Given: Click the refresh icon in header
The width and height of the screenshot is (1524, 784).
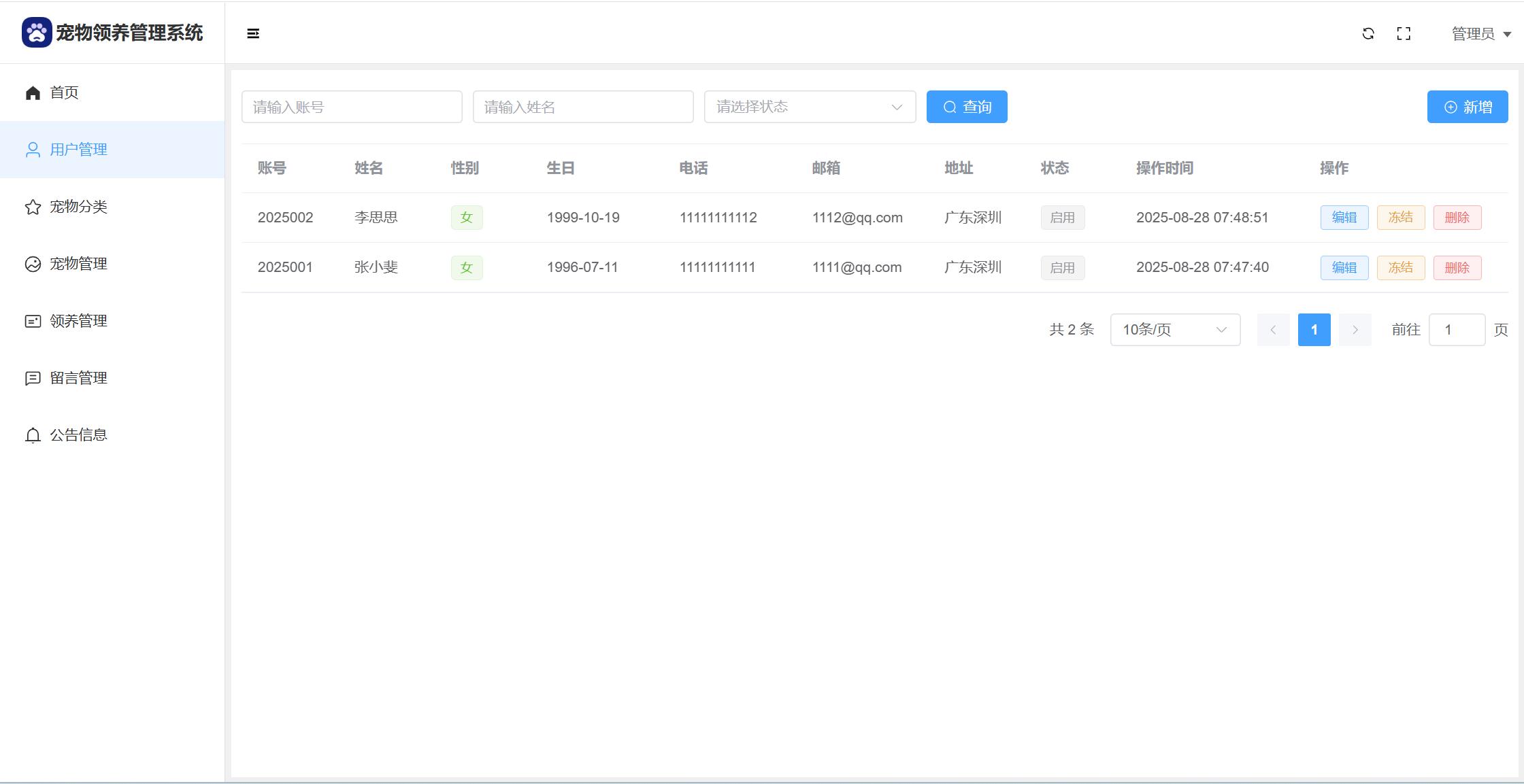Looking at the screenshot, I should [1368, 33].
